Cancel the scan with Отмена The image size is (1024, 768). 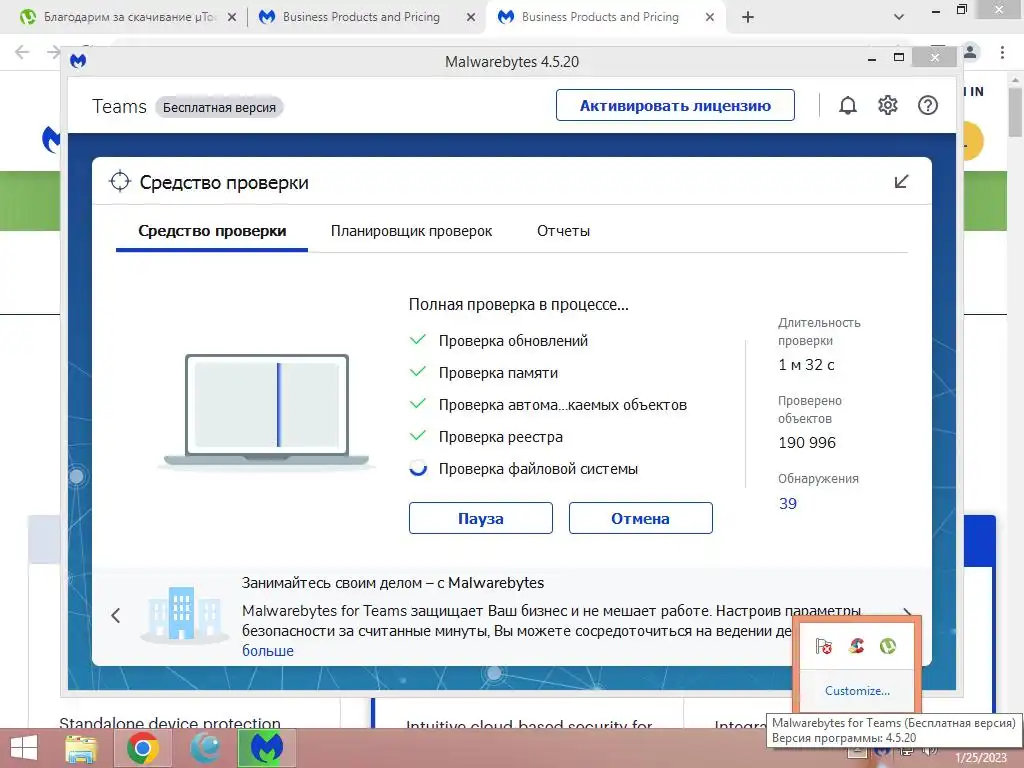(x=641, y=519)
